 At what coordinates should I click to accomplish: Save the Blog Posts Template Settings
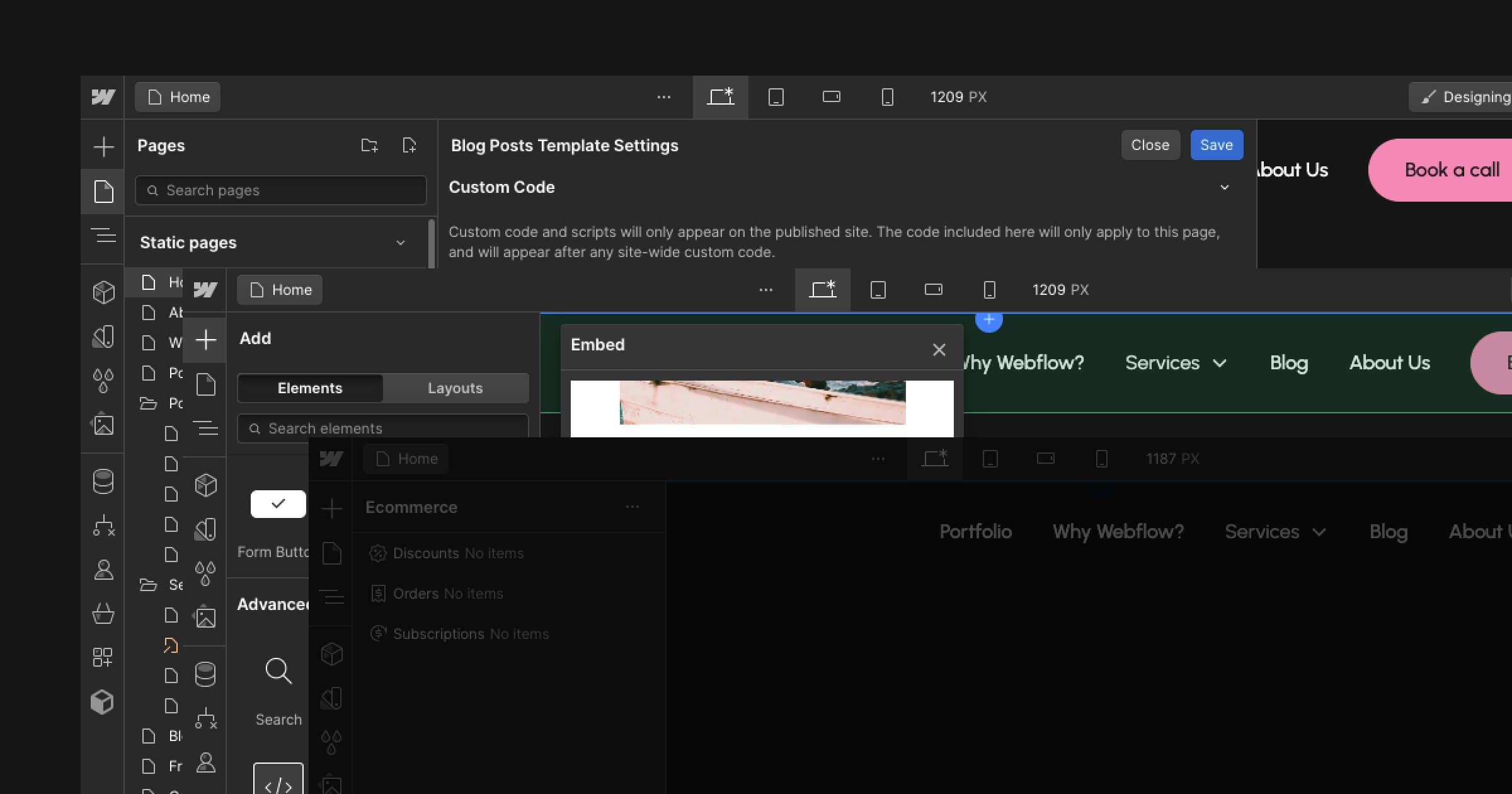tap(1217, 145)
